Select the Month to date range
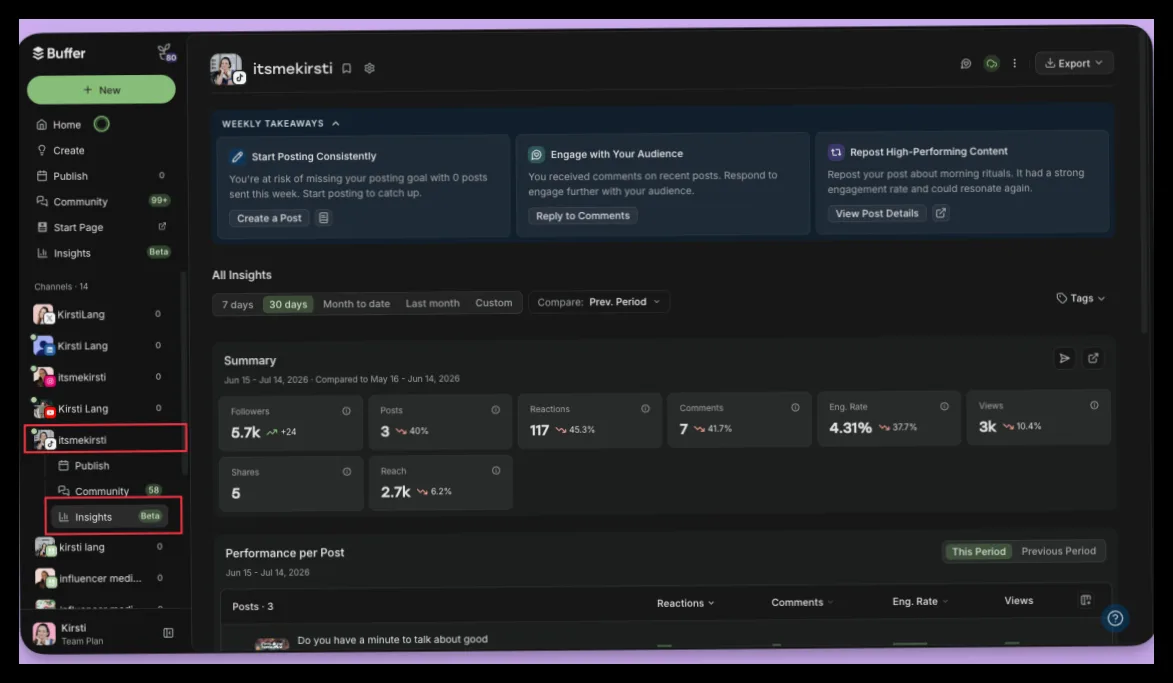This screenshot has height=683, width=1173. pos(356,304)
